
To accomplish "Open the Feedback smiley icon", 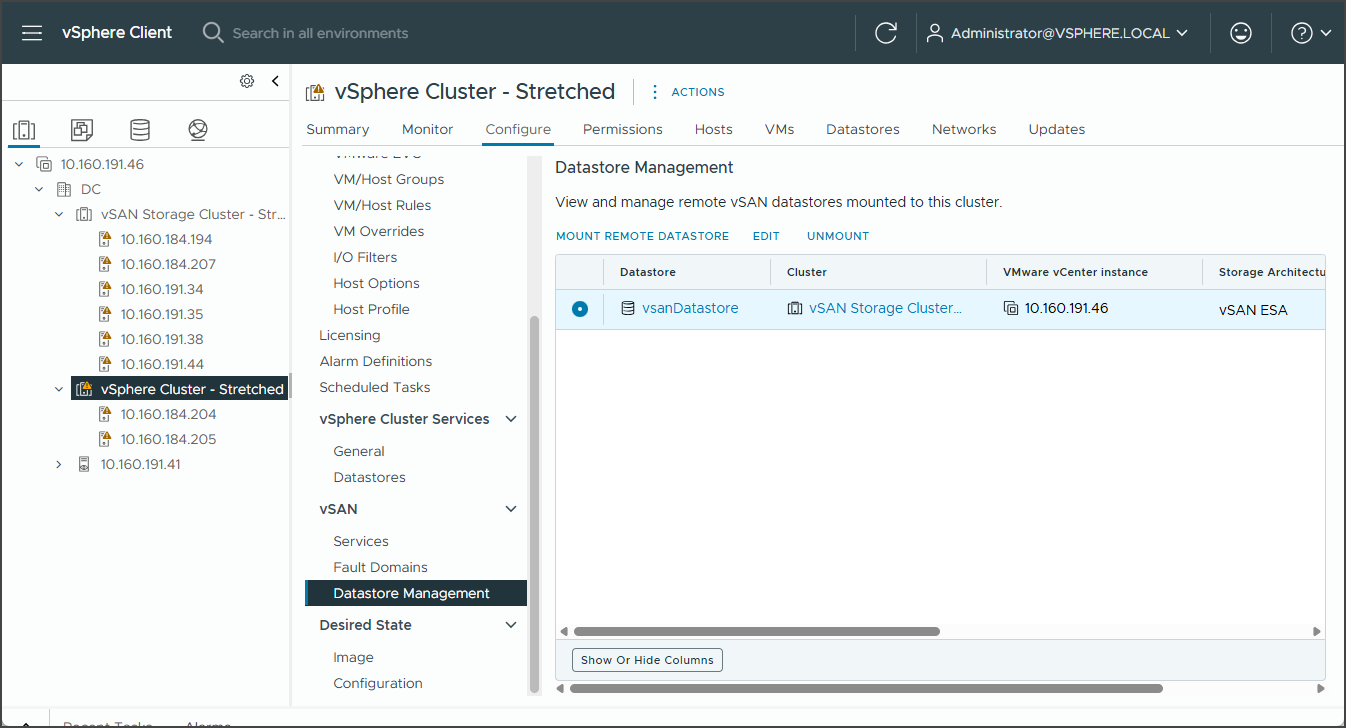I will [x=1240, y=32].
